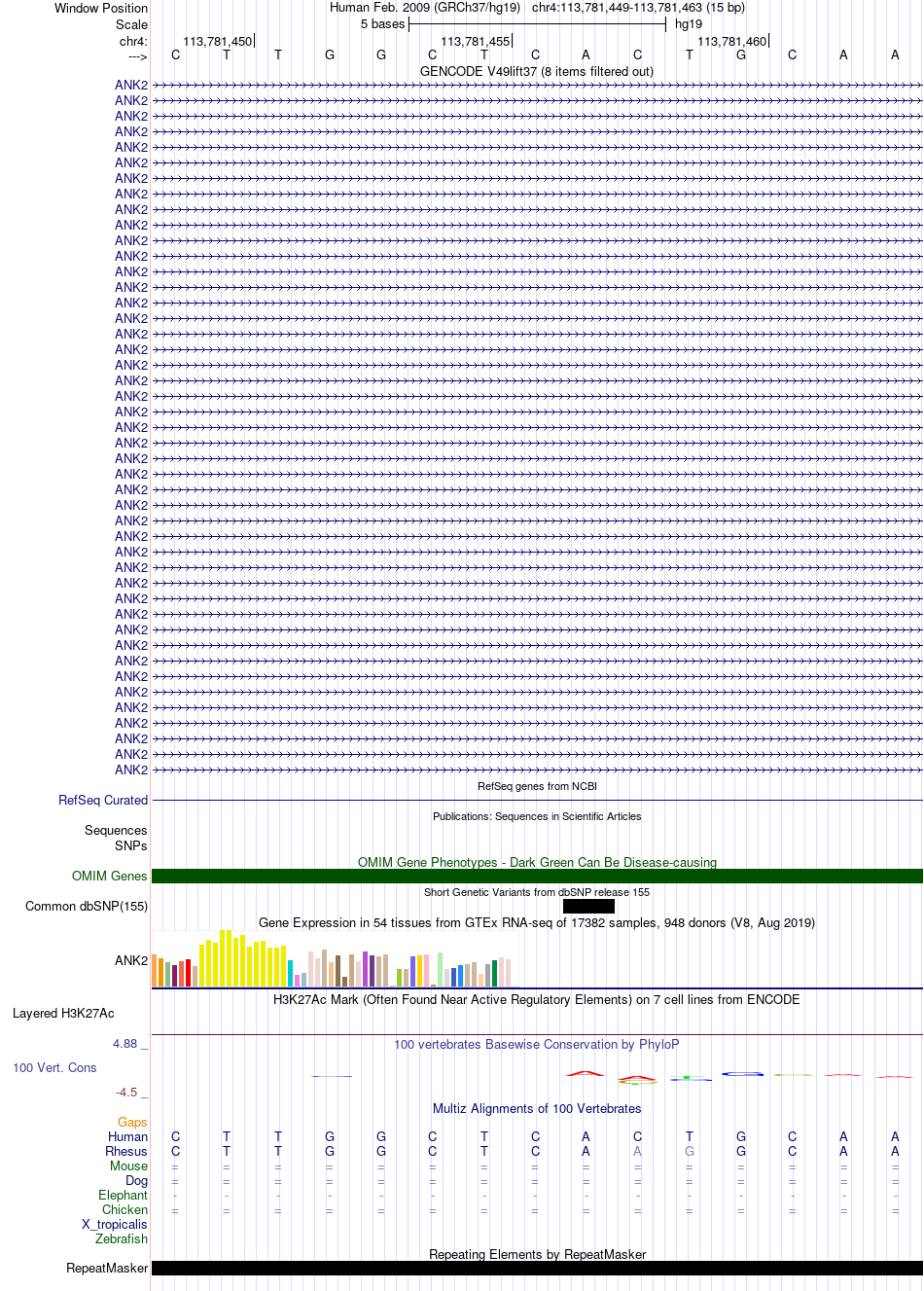
Task: Open Multiz Alignments of 100 Vertebrates title
Action: coord(537,1109)
